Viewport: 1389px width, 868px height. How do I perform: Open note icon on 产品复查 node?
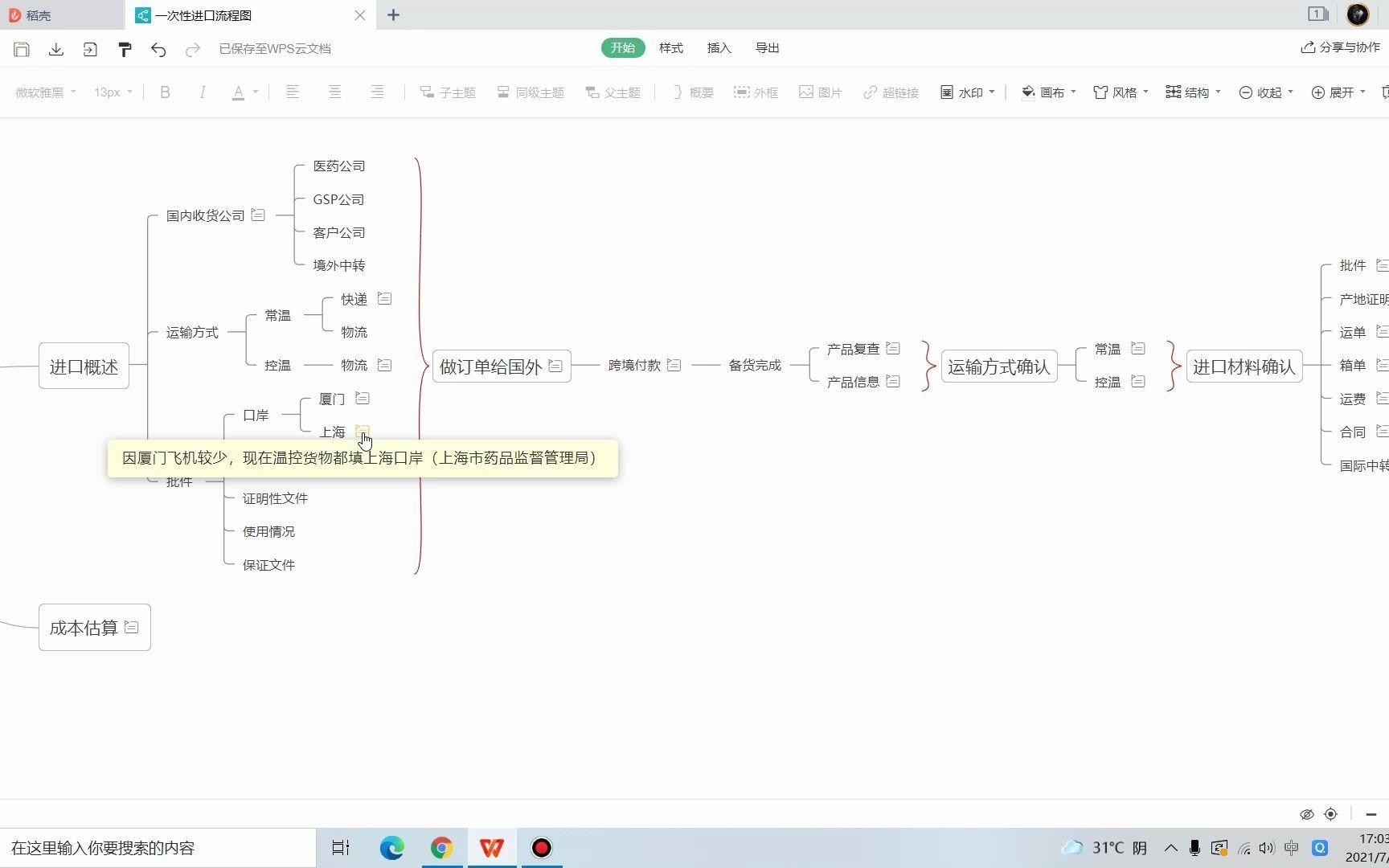click(x=893, y=348)
